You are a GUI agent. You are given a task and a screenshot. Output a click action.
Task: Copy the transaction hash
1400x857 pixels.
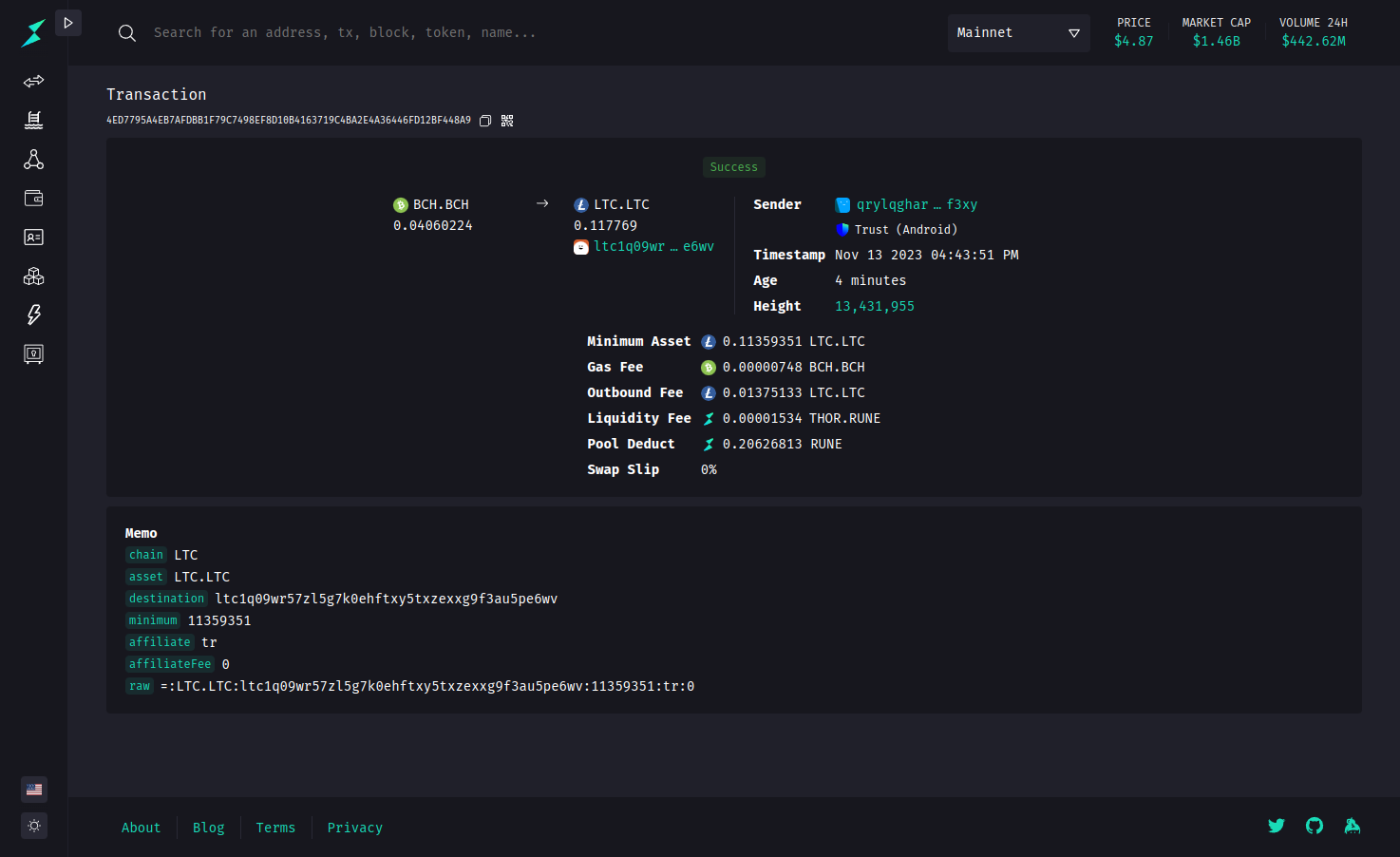coord(485,121)
